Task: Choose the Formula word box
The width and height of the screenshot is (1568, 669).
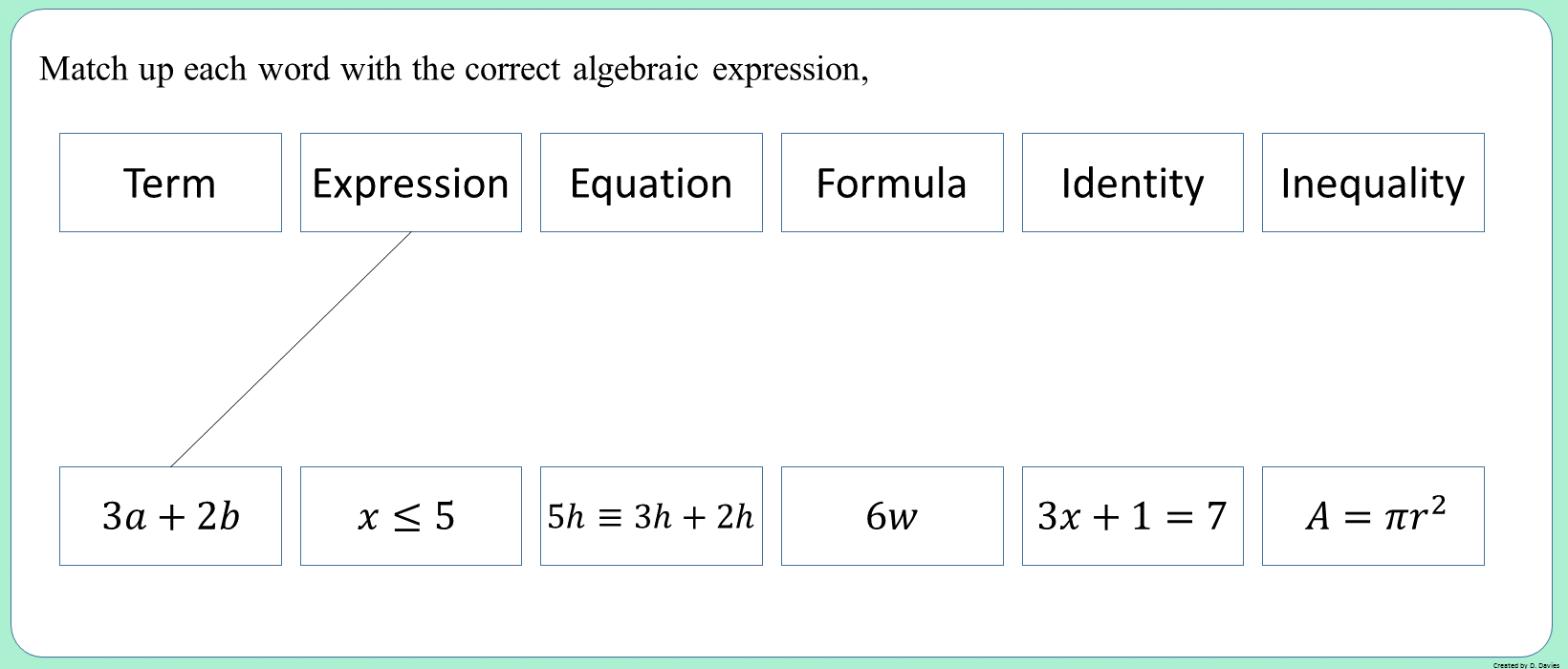Action: tap(892, 183)
